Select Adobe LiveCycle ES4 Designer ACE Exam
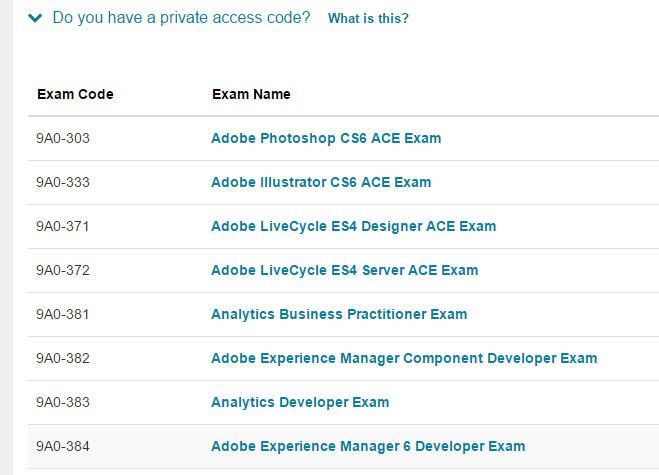 click(x=353, y=226)
